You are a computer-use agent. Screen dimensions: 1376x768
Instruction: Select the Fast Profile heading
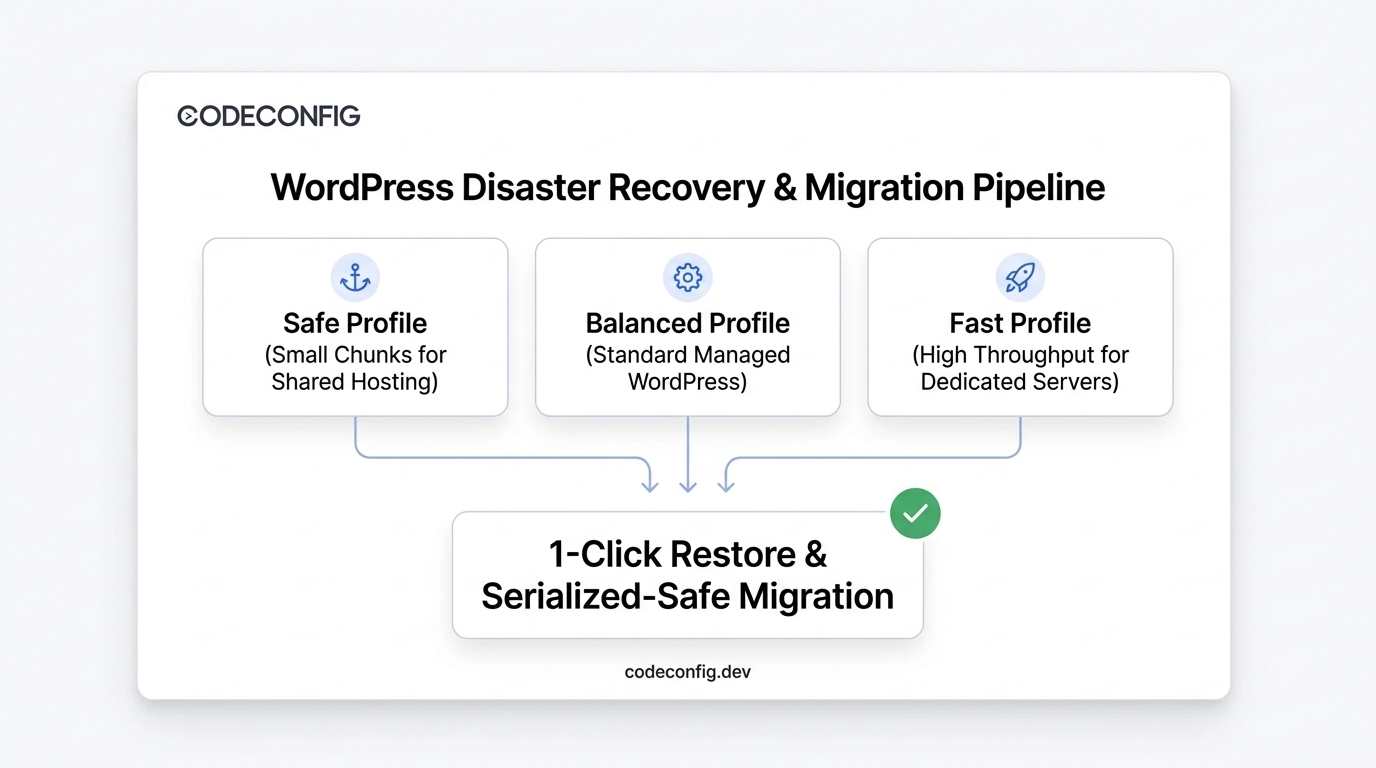pyautogui.click(x=1020, y=323)
